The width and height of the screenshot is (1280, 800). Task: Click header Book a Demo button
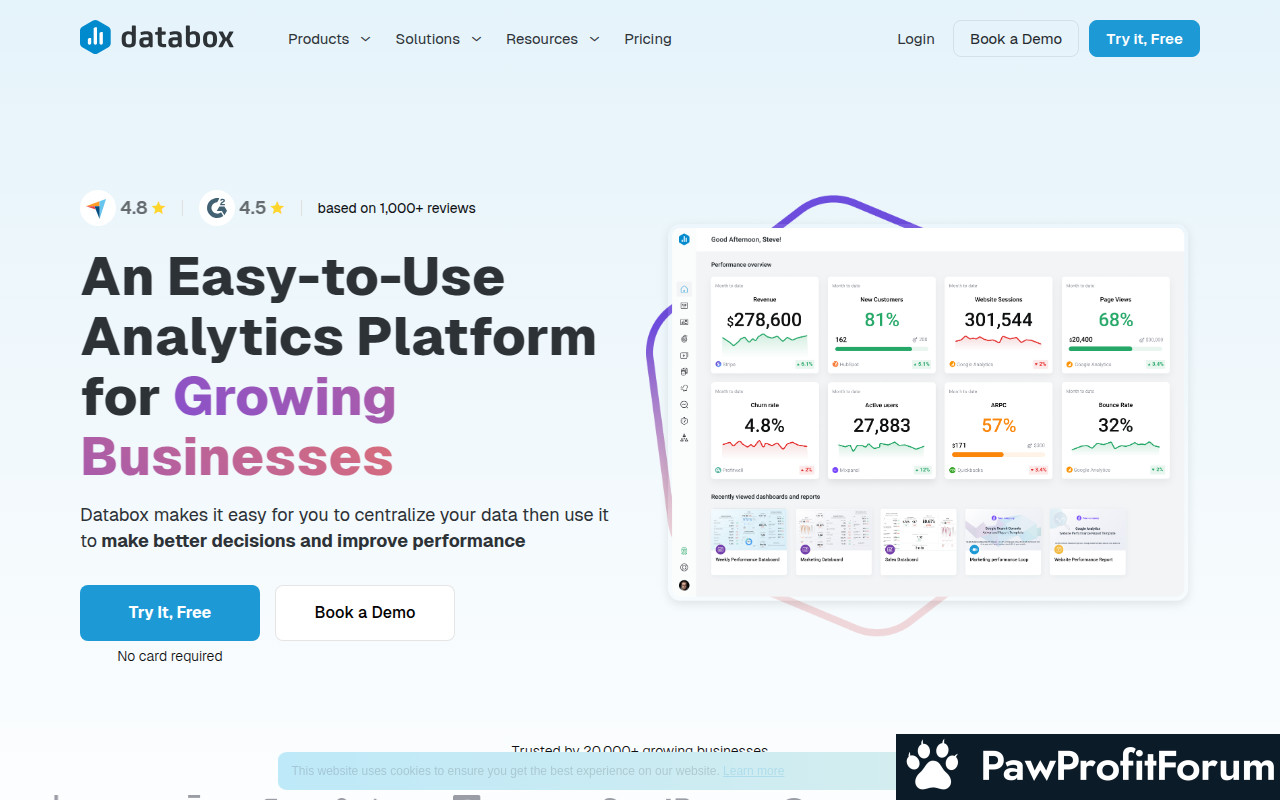pos(1015,39)
